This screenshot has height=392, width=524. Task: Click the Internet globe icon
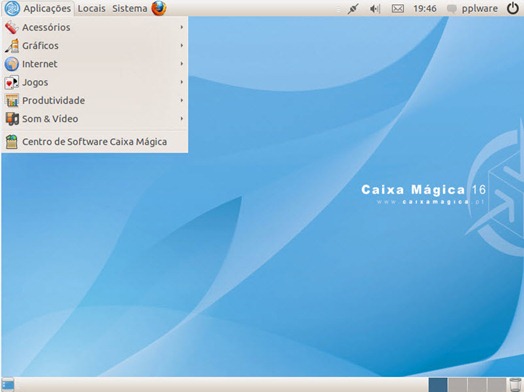pyautogui.click(x=12, y=64)
